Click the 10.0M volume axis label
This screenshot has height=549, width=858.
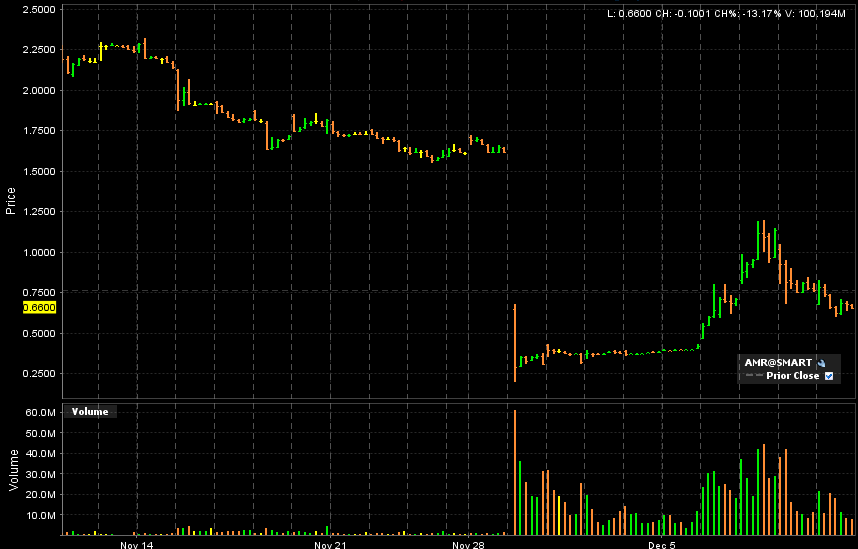tap(40, 516)
